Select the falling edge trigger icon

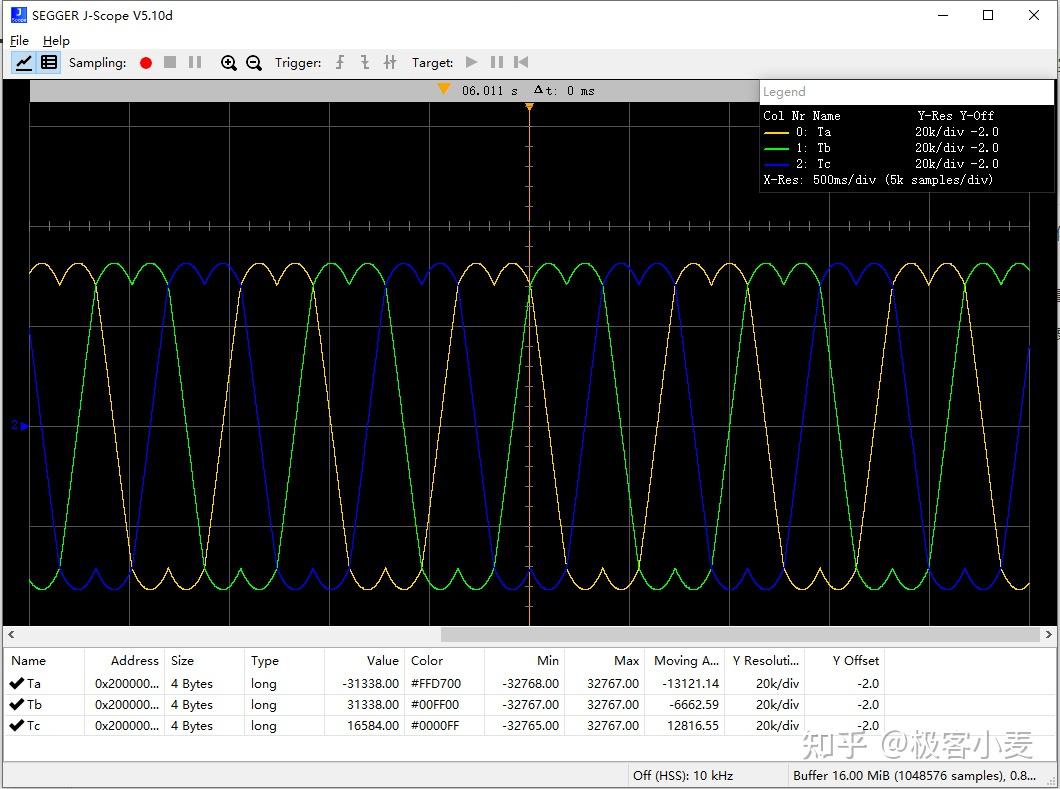365,62
